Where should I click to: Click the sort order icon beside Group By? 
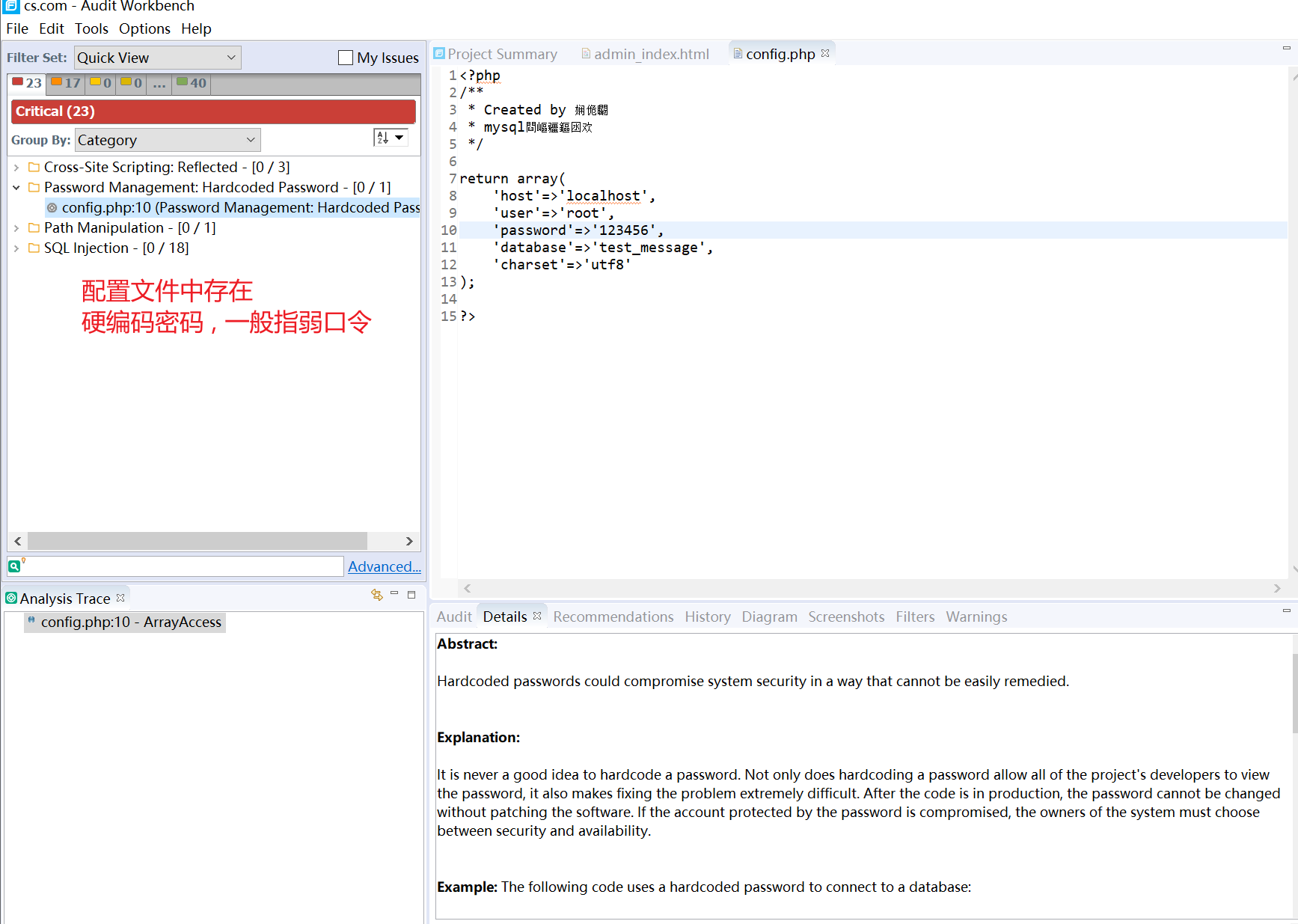pos(382,138)
